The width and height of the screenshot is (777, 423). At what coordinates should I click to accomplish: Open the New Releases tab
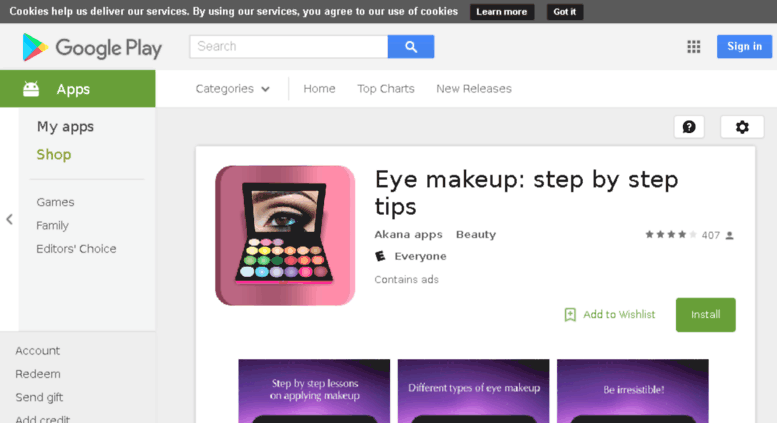[x=474, y=89]
